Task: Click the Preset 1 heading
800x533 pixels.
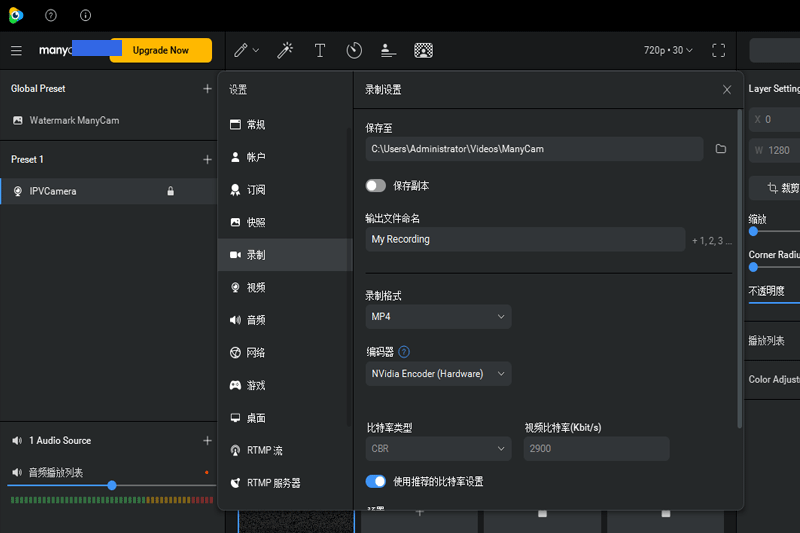Action: (27, 160)
